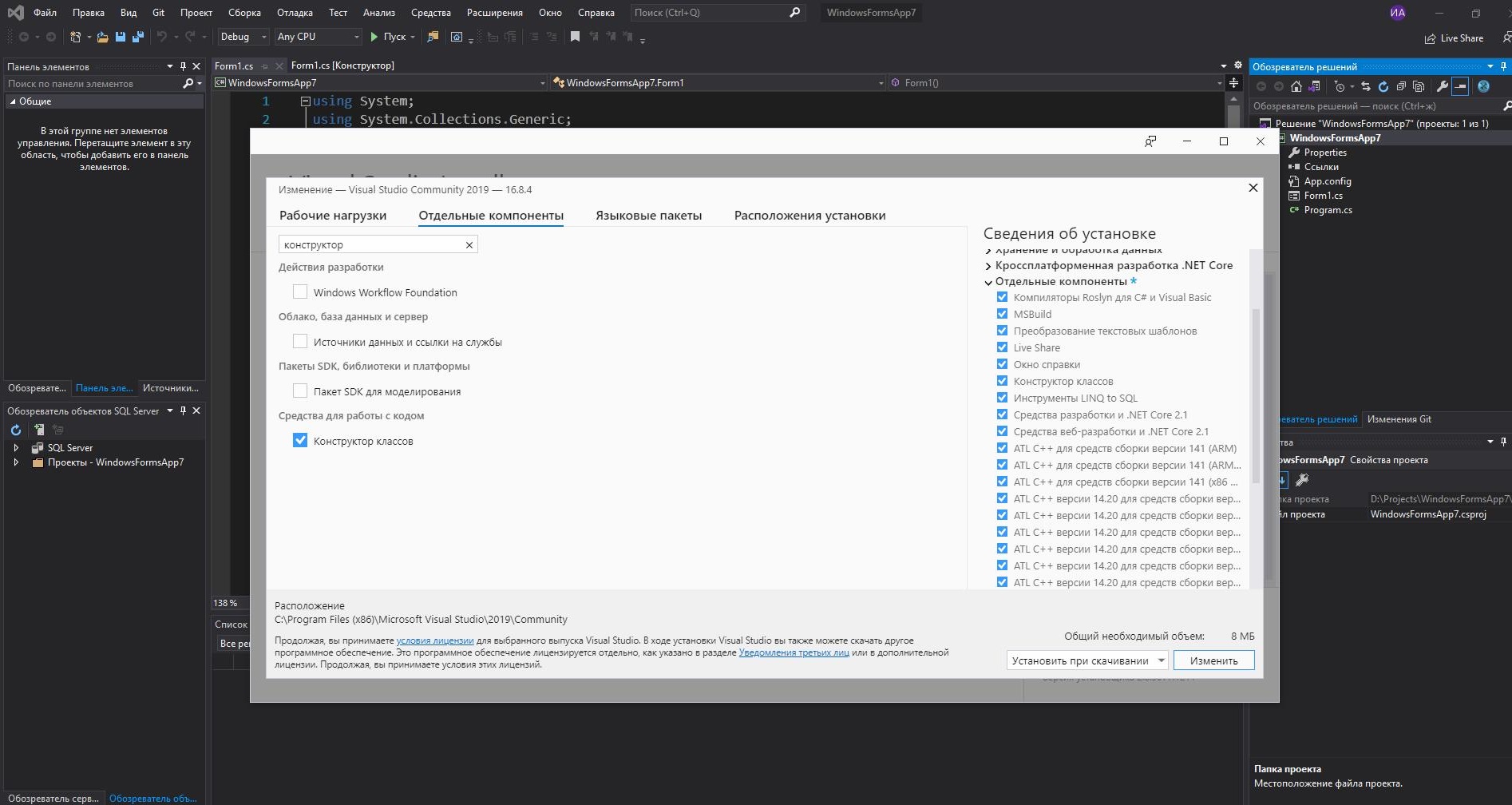Open the 'Сборка' menu

(x=244, y=13)
